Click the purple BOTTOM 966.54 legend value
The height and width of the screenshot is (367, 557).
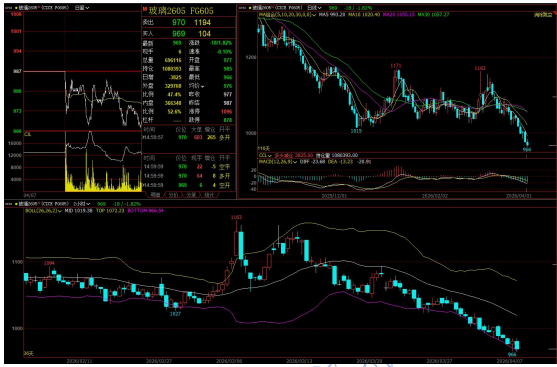point(146,211)
